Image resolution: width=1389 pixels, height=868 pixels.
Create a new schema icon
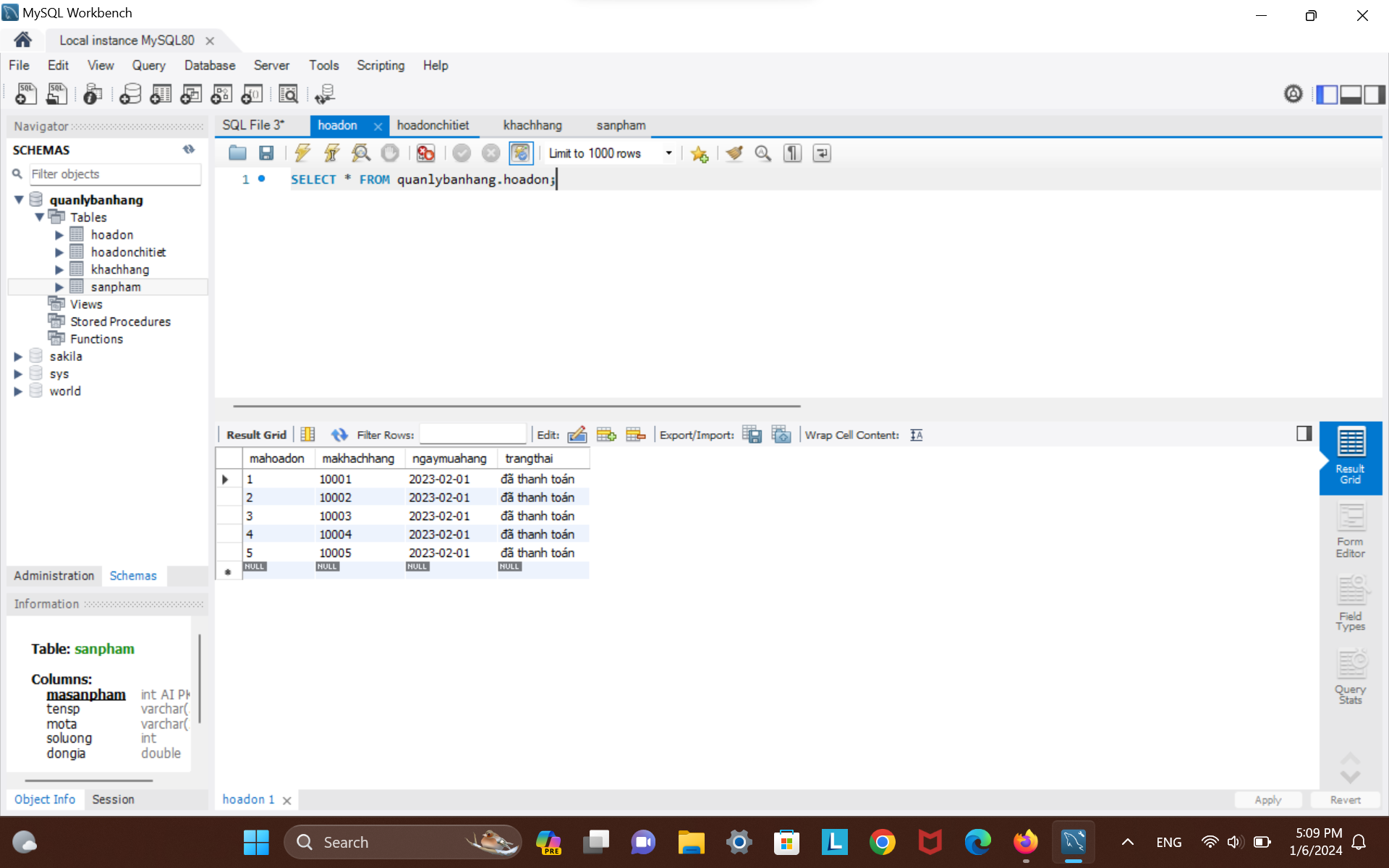pyautogui.click(x=130, y=94)
